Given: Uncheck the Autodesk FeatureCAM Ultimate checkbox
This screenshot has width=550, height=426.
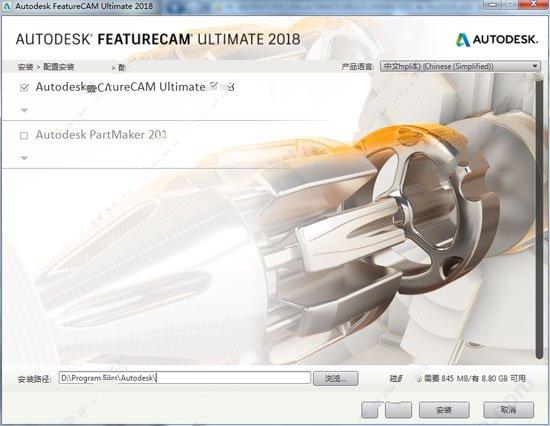Looking at the screenshot, I should point(24,87).
